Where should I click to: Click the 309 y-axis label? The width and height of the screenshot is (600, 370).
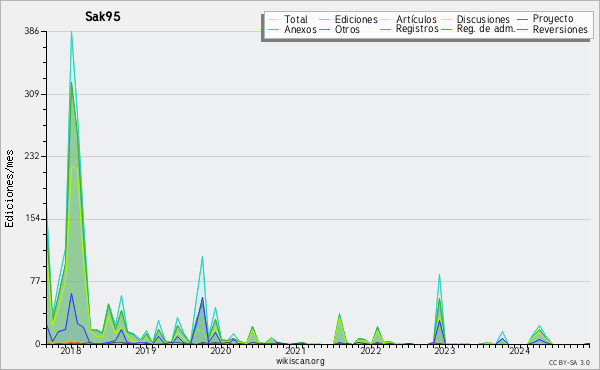[x=32, y=94]
